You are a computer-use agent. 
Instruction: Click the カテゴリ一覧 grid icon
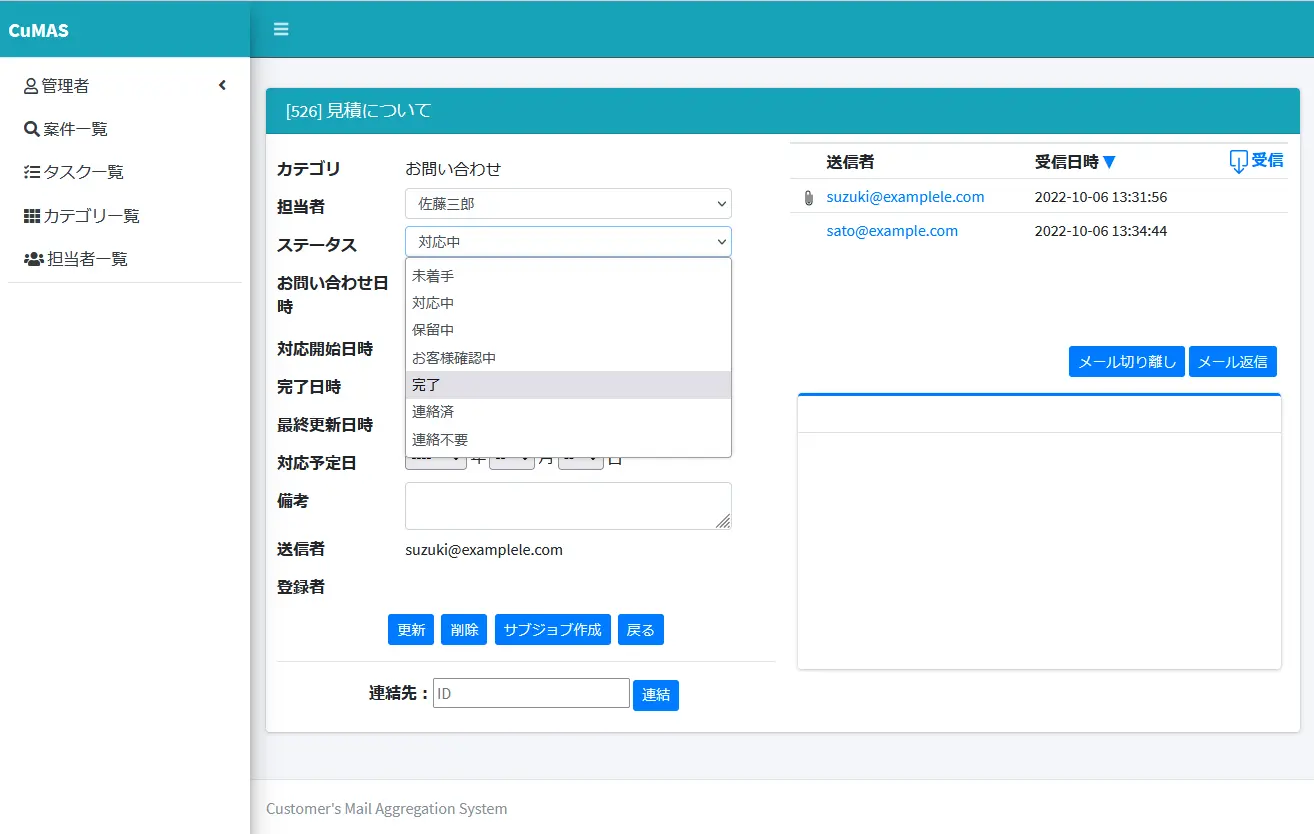tap(32, 216)
